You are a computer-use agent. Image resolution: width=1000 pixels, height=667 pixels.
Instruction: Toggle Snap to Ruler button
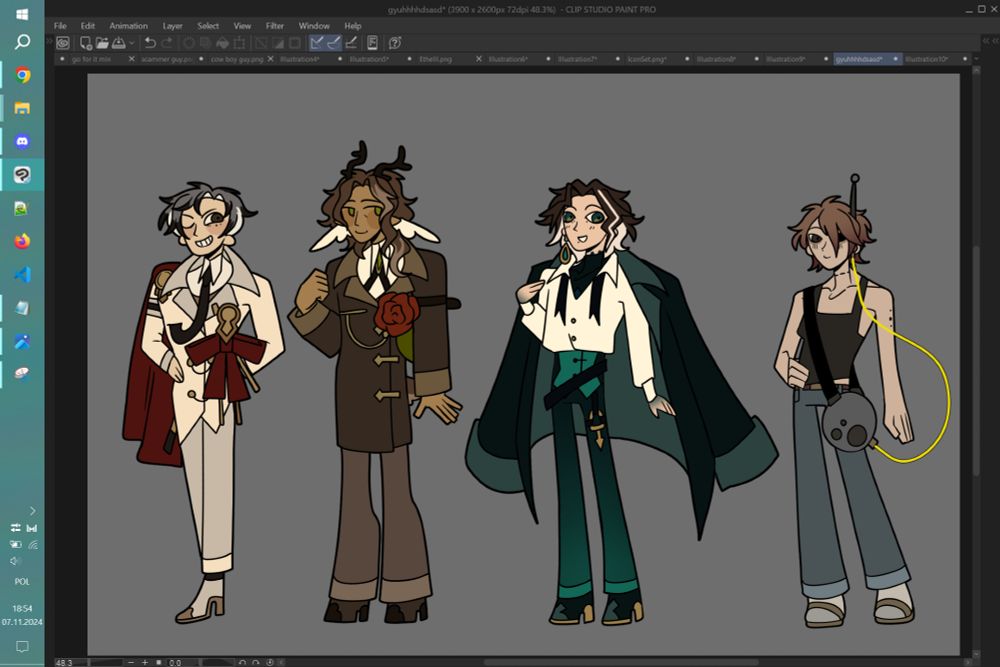tap(317, 43)
